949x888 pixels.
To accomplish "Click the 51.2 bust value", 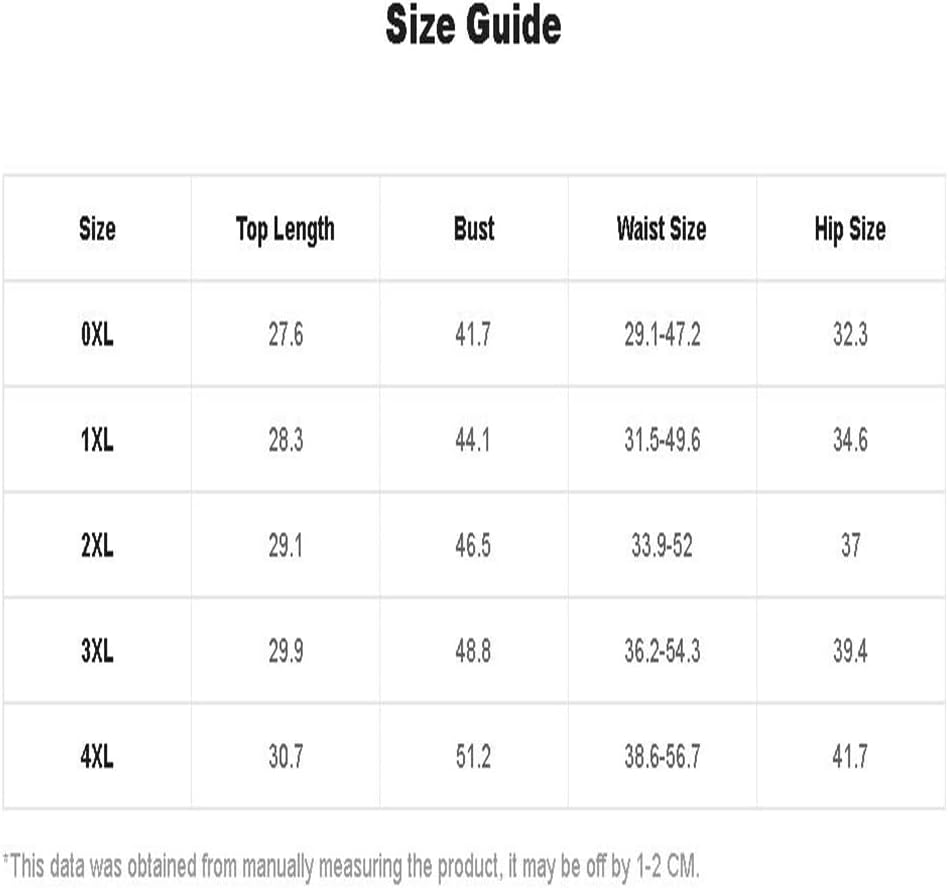I will tap(473, 756).
